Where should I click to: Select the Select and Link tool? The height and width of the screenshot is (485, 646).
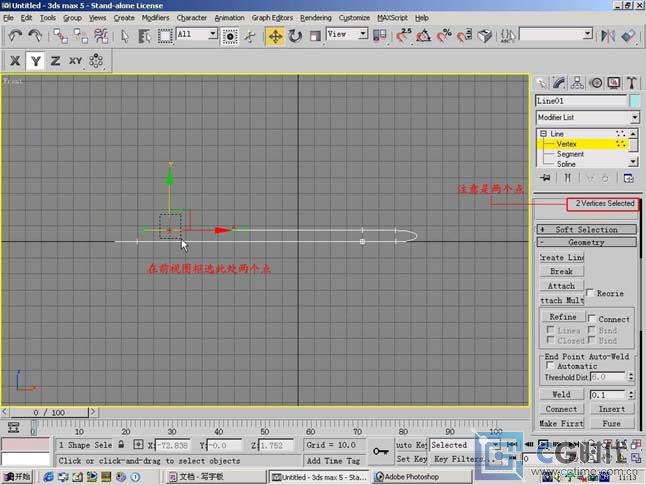pos(61,36)
